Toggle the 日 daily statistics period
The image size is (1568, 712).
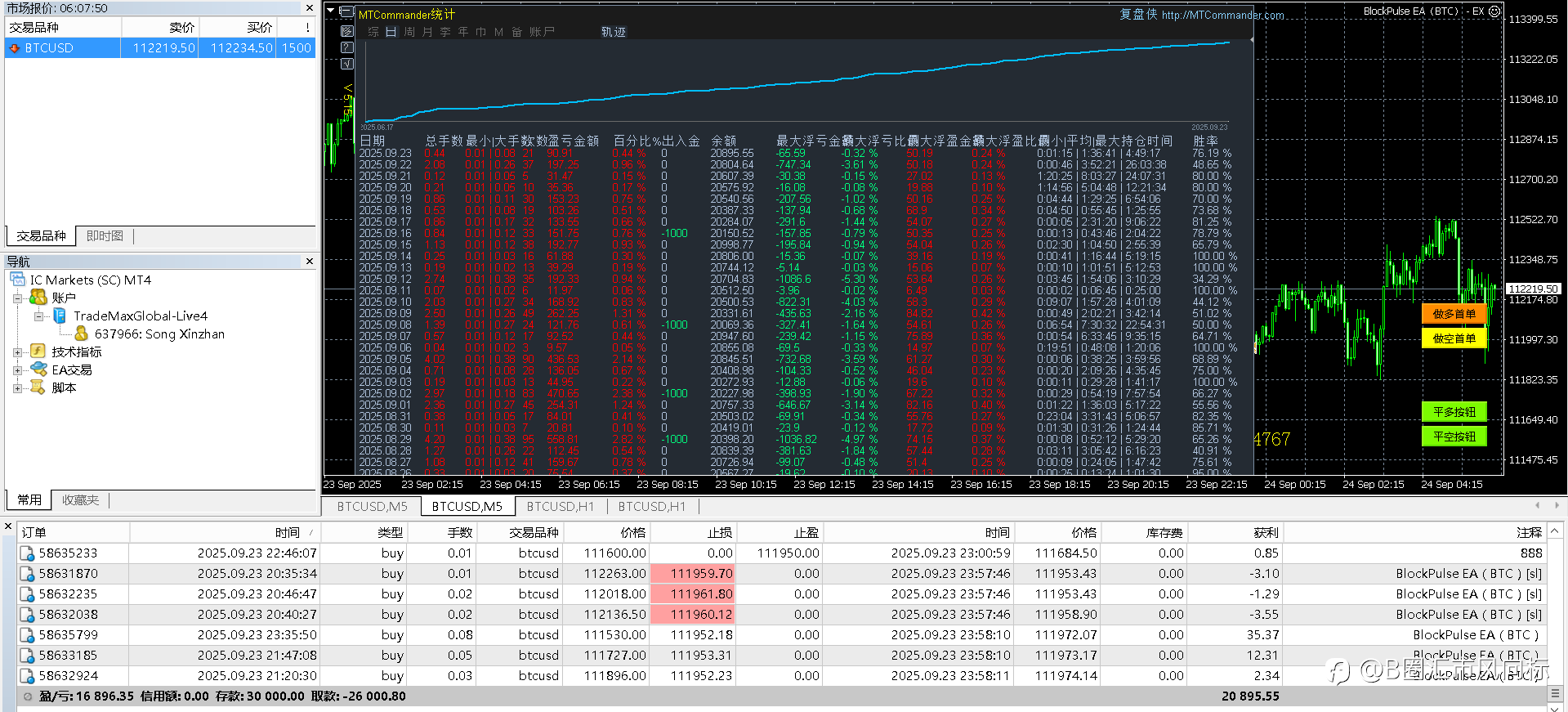point(391,32)
